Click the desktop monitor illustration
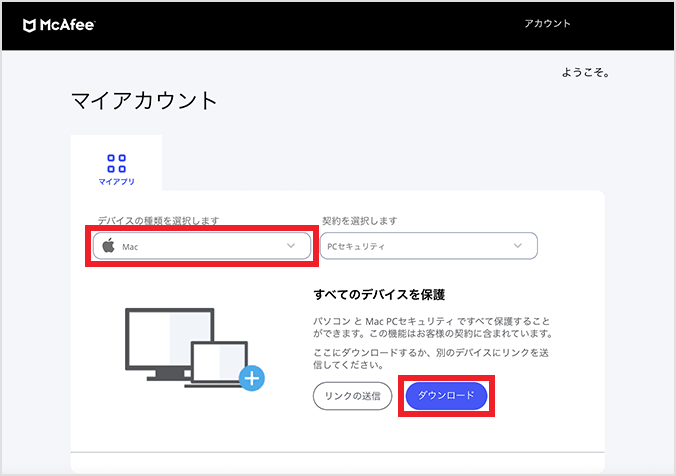 tap(169, 344)
